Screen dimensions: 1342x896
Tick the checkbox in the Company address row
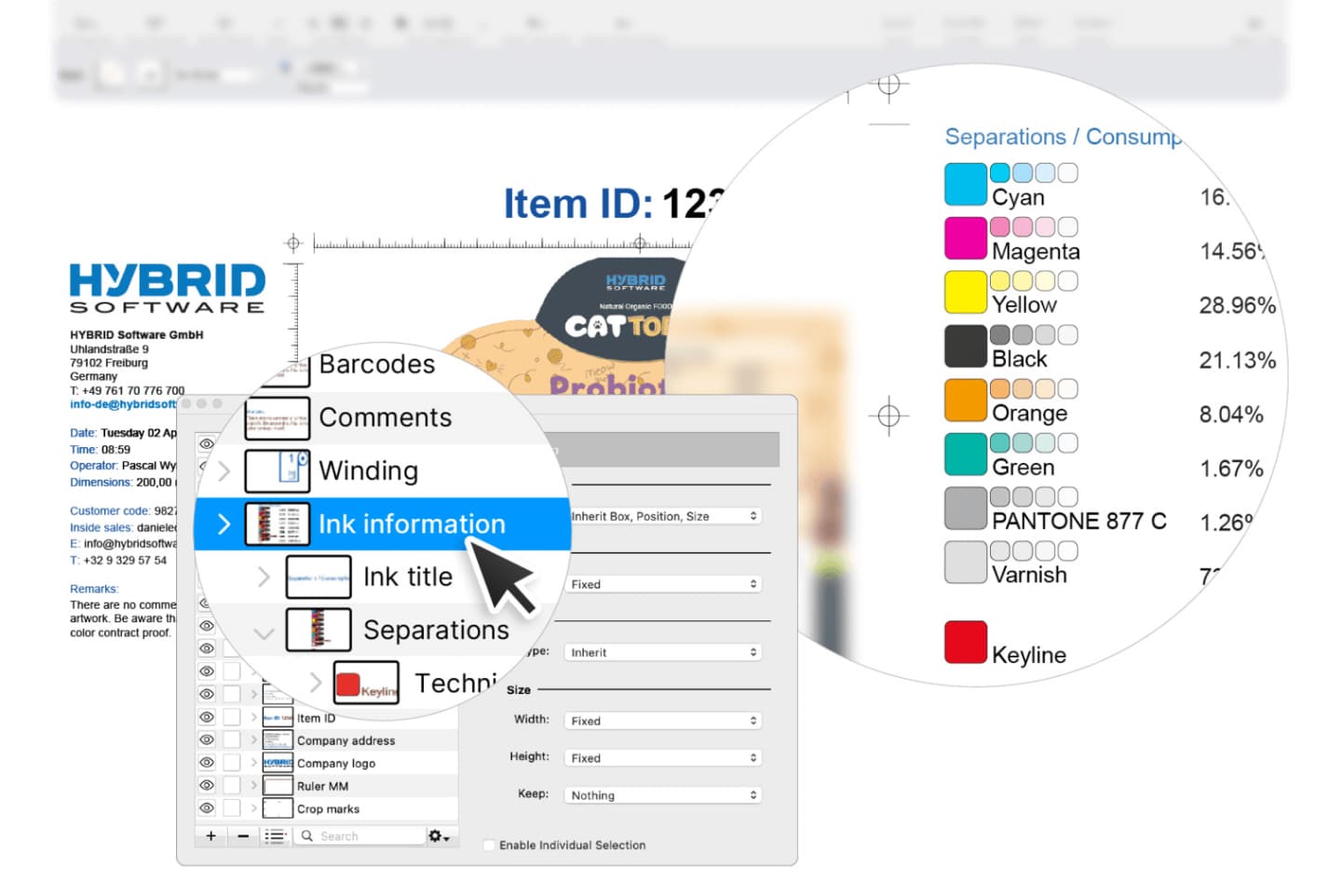(232, 740)
